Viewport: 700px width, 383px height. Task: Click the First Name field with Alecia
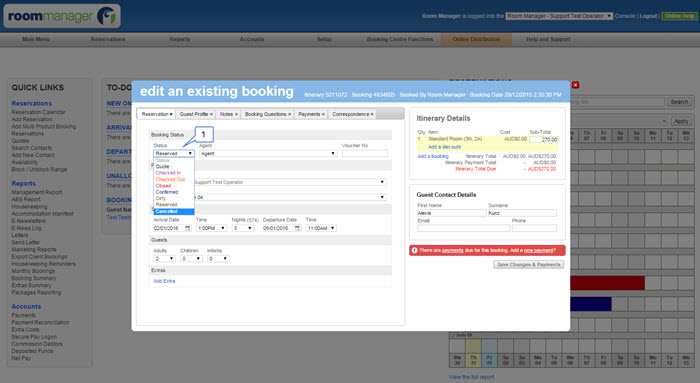click(x=451, y=213)
